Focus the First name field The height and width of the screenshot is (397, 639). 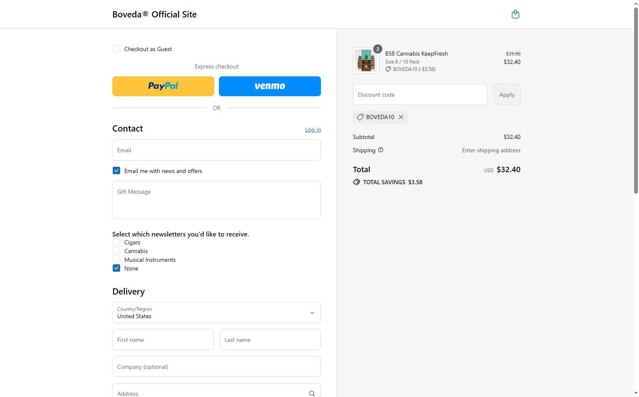pos(163,340)
